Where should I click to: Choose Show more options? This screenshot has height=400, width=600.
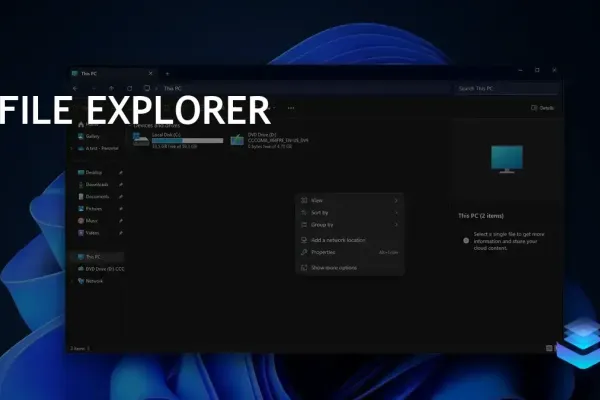(350, 268)
